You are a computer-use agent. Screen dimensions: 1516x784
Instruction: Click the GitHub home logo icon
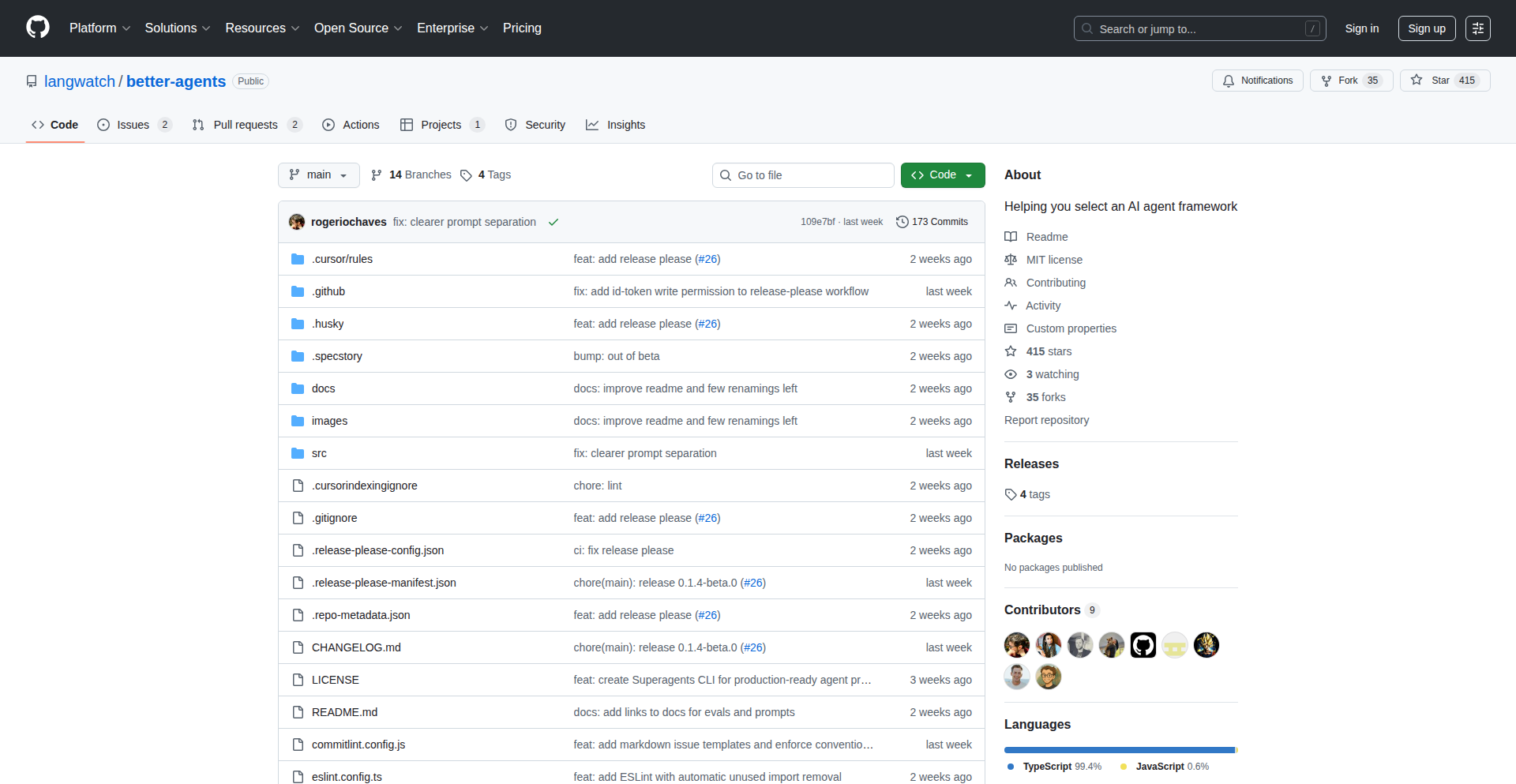click(36, 28)
